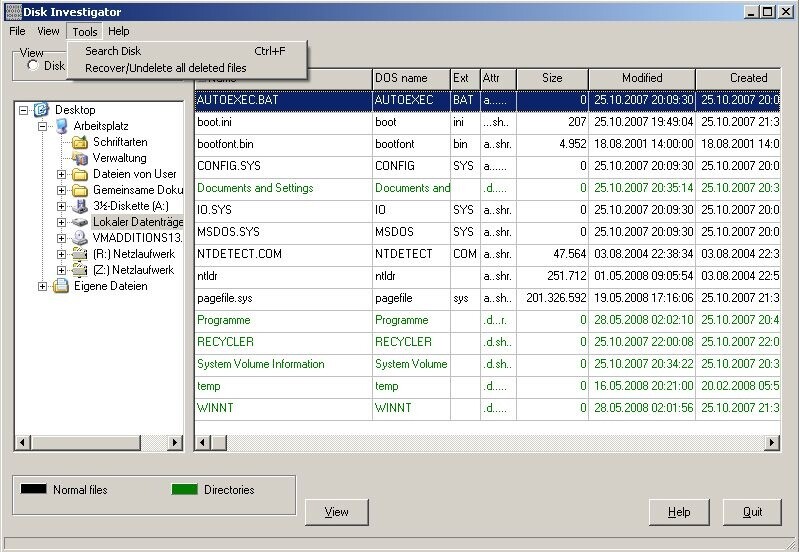Select the AUTOEXEC.BAT file row
Viewport: 799px width, 552px height.
pyautogui.click(x=487, y=100)
